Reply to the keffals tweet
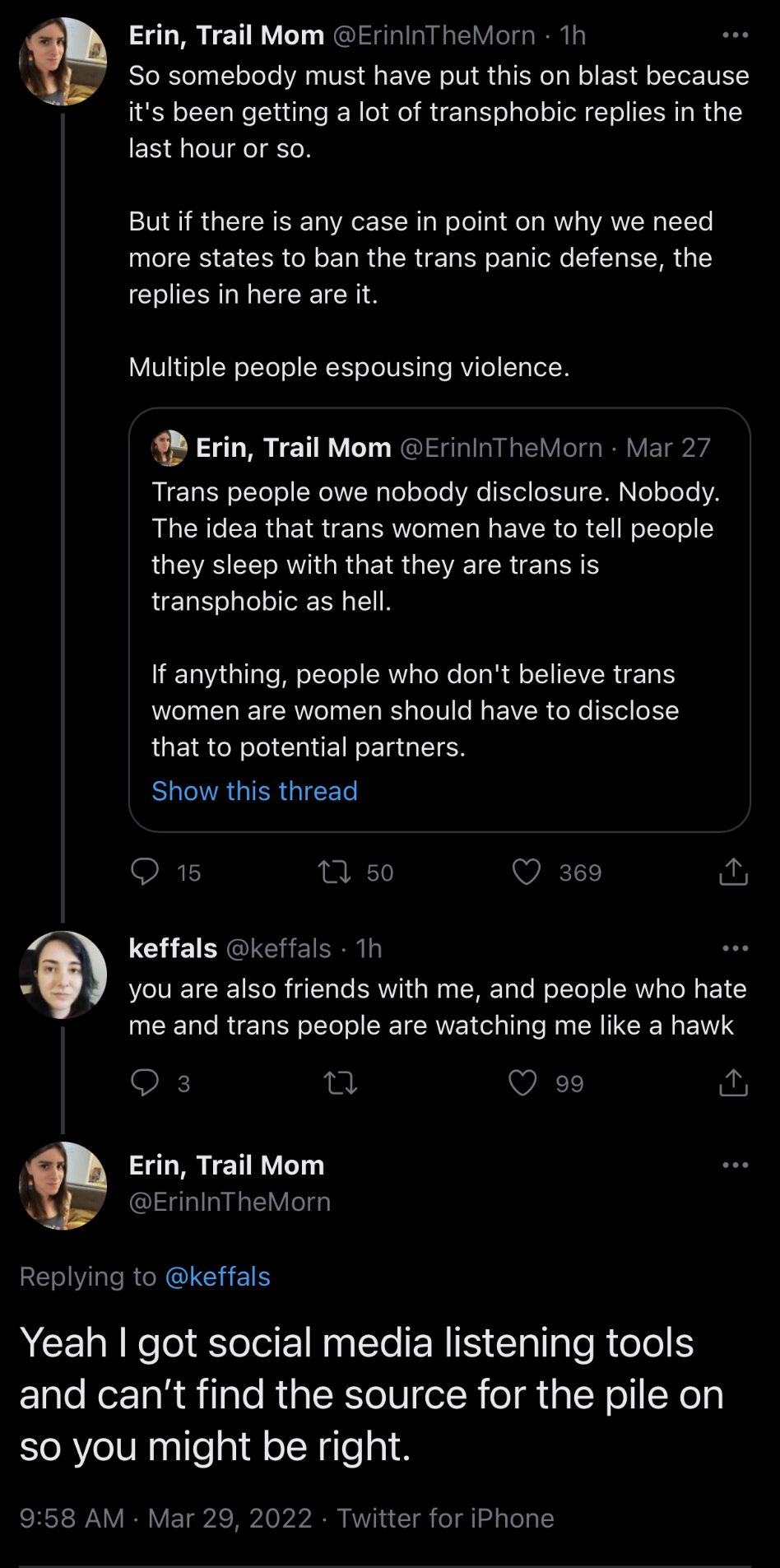This screenshot has width=780, height=1568. coord(146,1082)
